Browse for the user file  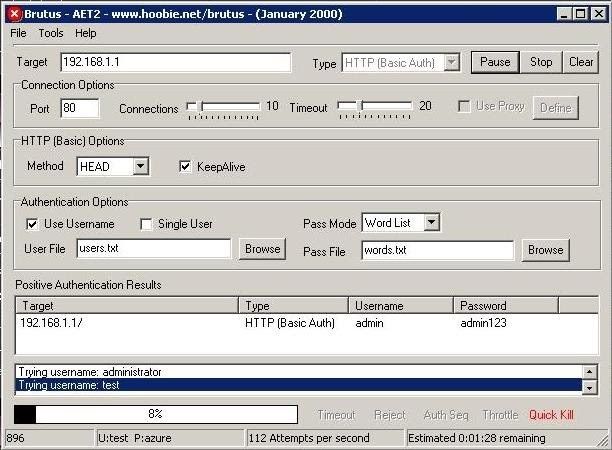pyautogui.click(x=263, y=249)
